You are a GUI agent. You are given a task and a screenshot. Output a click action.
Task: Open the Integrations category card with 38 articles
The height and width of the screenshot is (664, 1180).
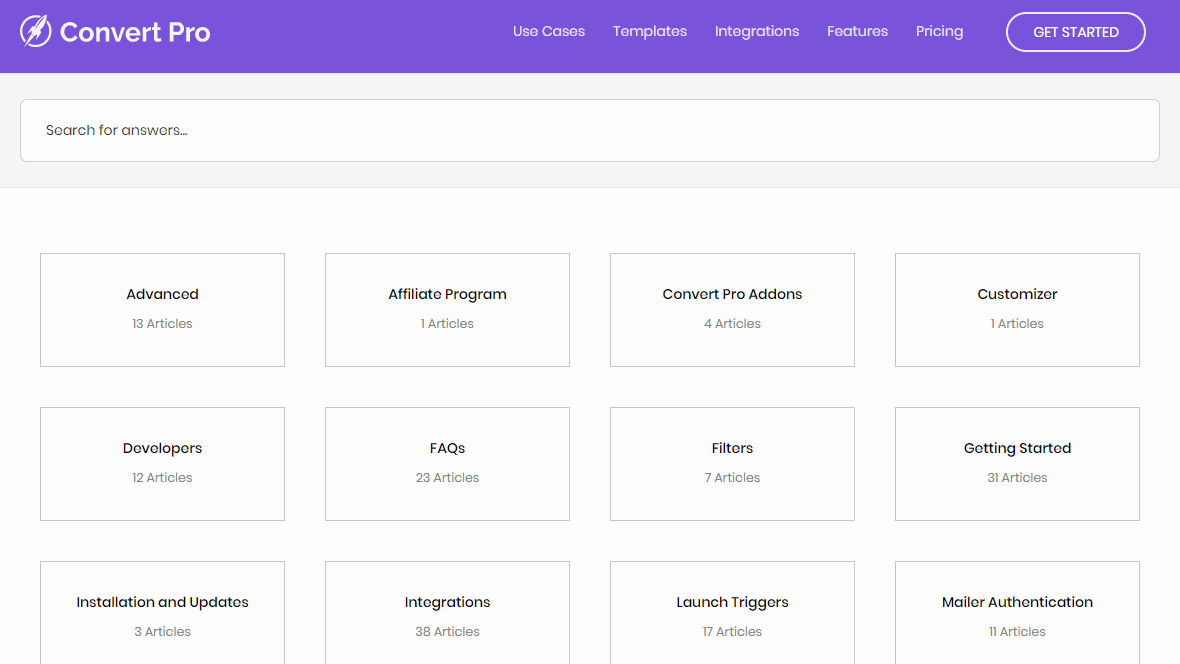pos(447,613)
